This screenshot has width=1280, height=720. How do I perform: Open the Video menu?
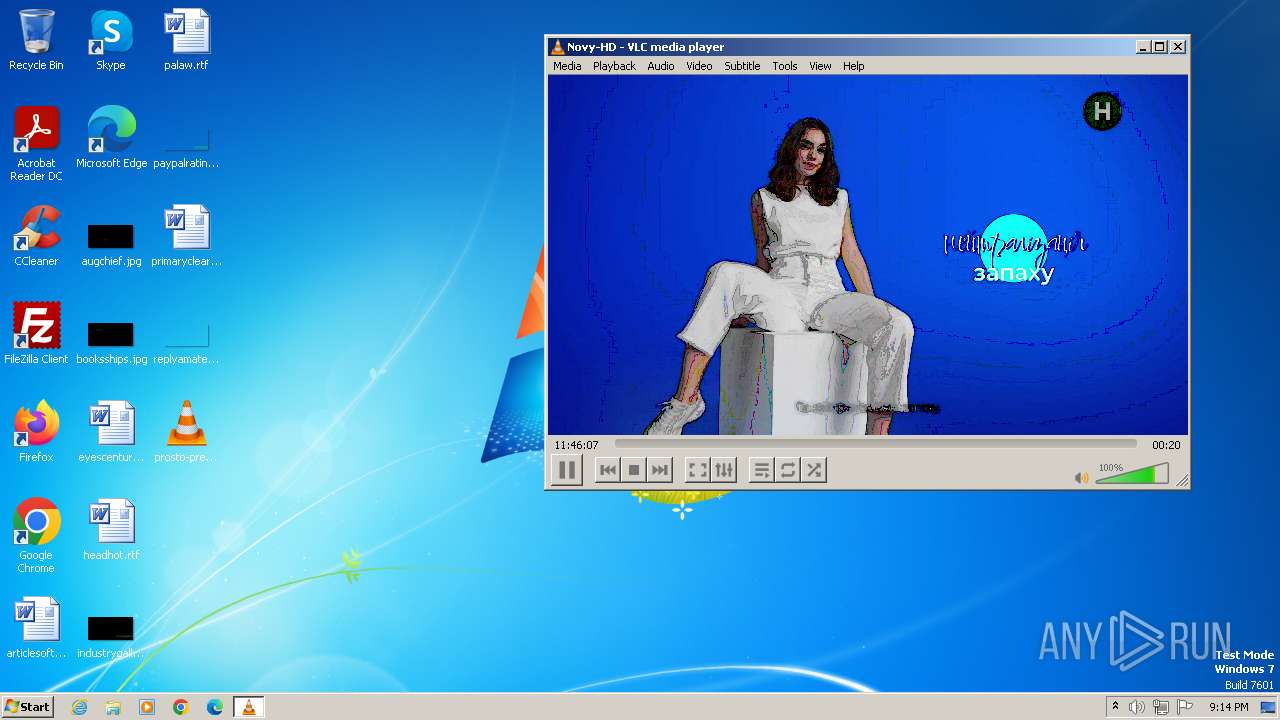[699, 66]
